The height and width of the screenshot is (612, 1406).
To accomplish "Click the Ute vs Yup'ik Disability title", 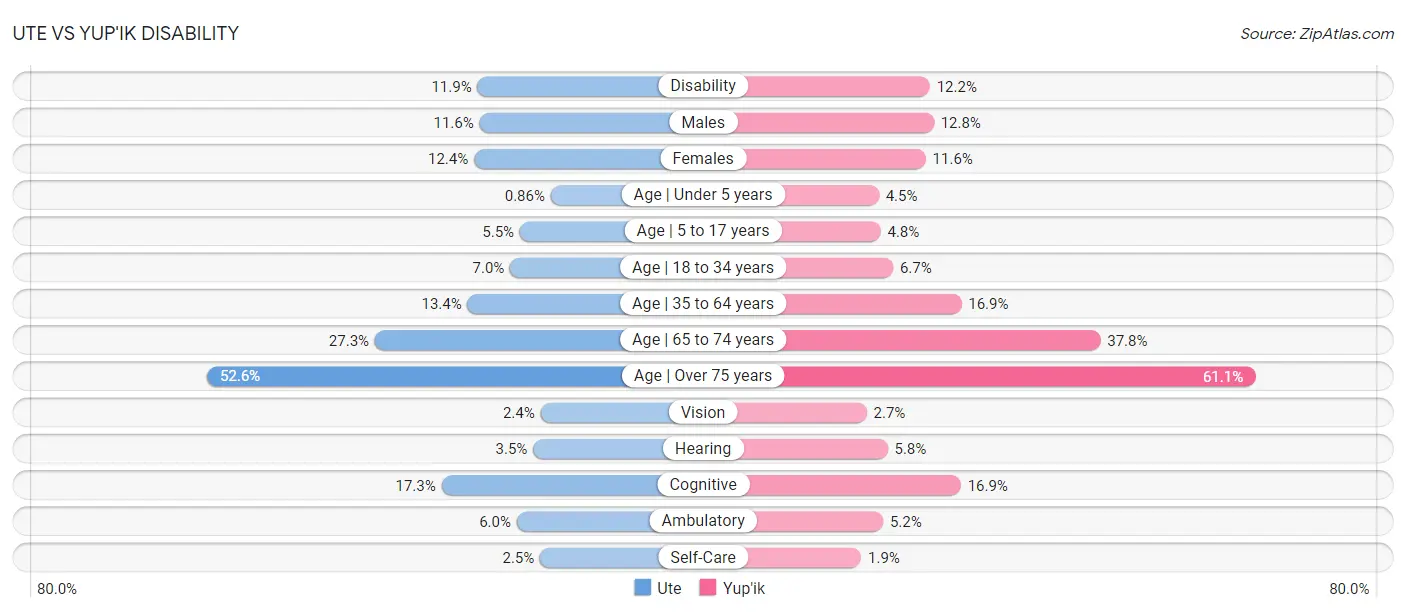I will point(125,33).
